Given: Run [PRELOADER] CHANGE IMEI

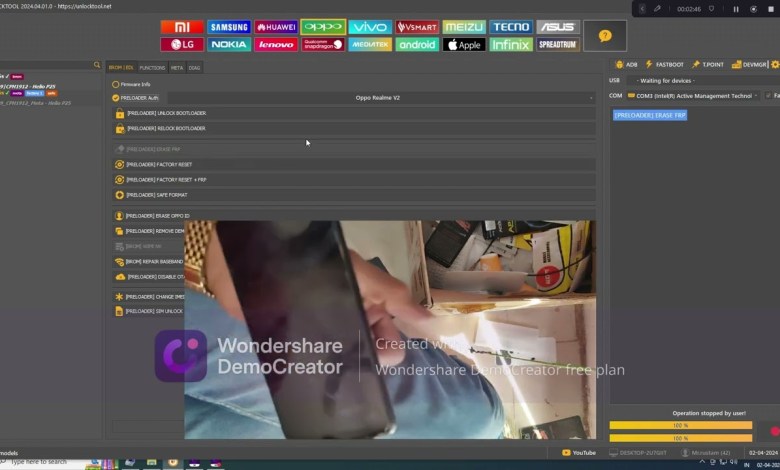Looking at the screenshot, I should [x=148, y=297].
